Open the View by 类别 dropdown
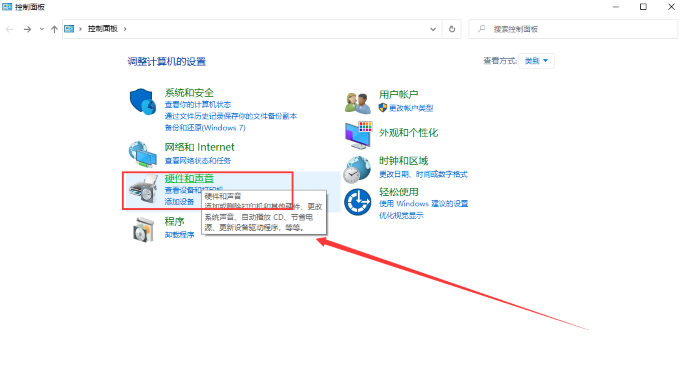Viewport: 682px width, 384px height. pyautogui.click(x=536, y=61)
